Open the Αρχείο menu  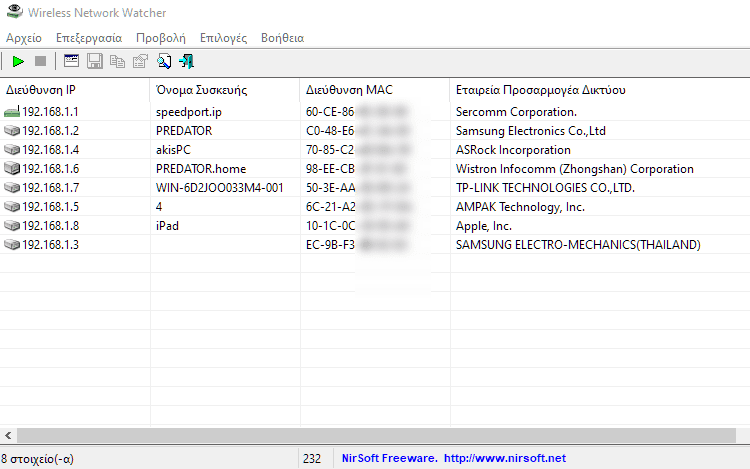24,38
